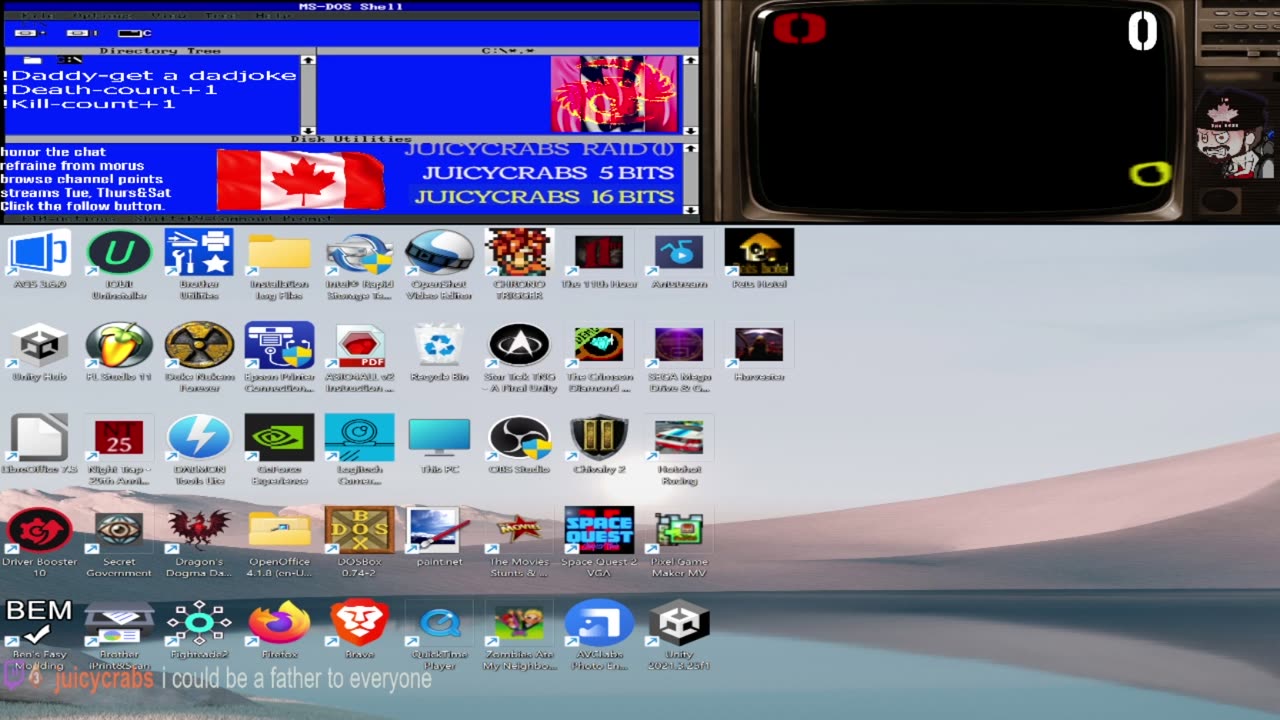The width and height of the screenshot is (1280, 720).
Task: Click the "JUICYCRABS 16 BITS" entry
Action: [x=545, y=196]
